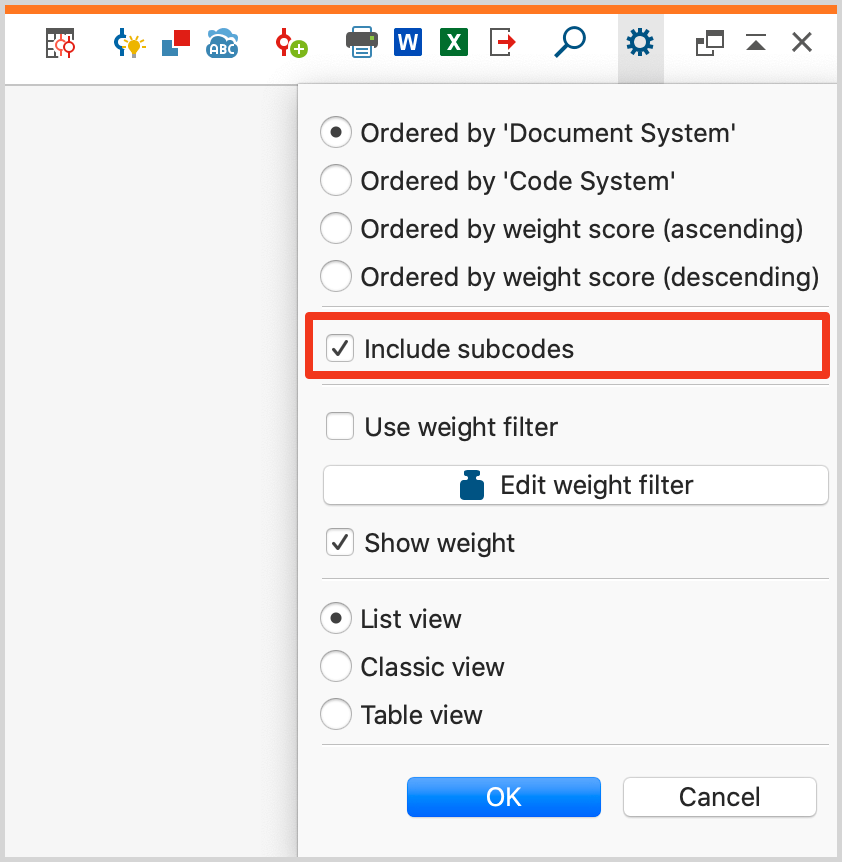Click the Smart Coding Tool lightbulb icon
Image resolution: width=842 pixels, height=862 pixels.
tap(129, 43)
